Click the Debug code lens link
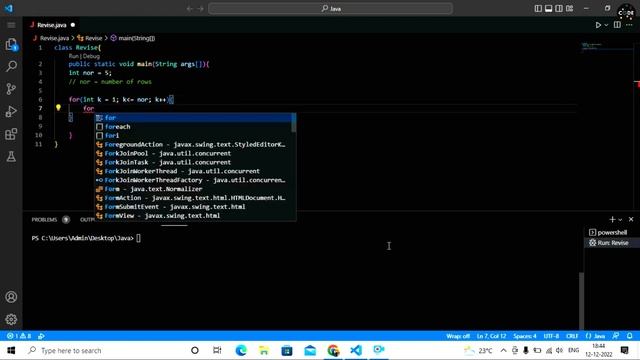Screen dimensions: 640x360 point(91,56)
